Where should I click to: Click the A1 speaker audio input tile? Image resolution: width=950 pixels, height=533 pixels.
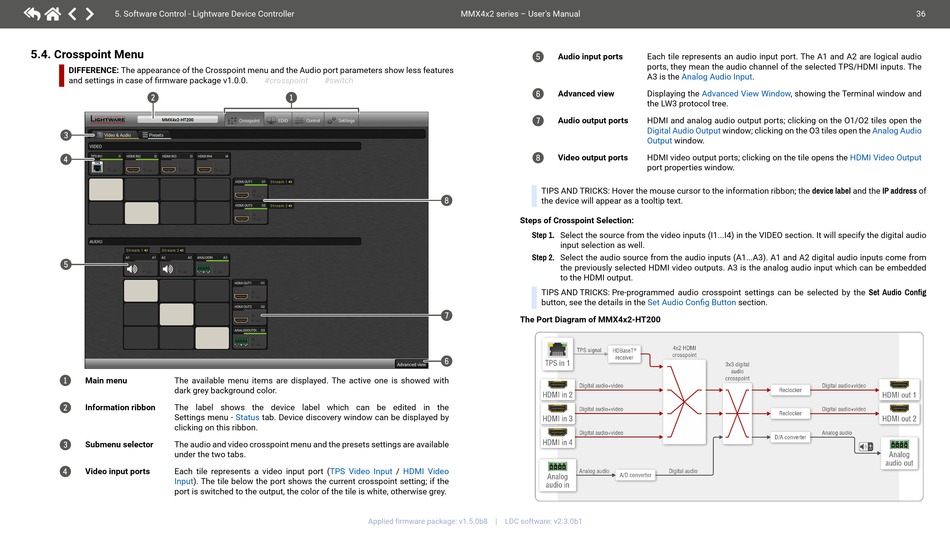pos(141,265)
